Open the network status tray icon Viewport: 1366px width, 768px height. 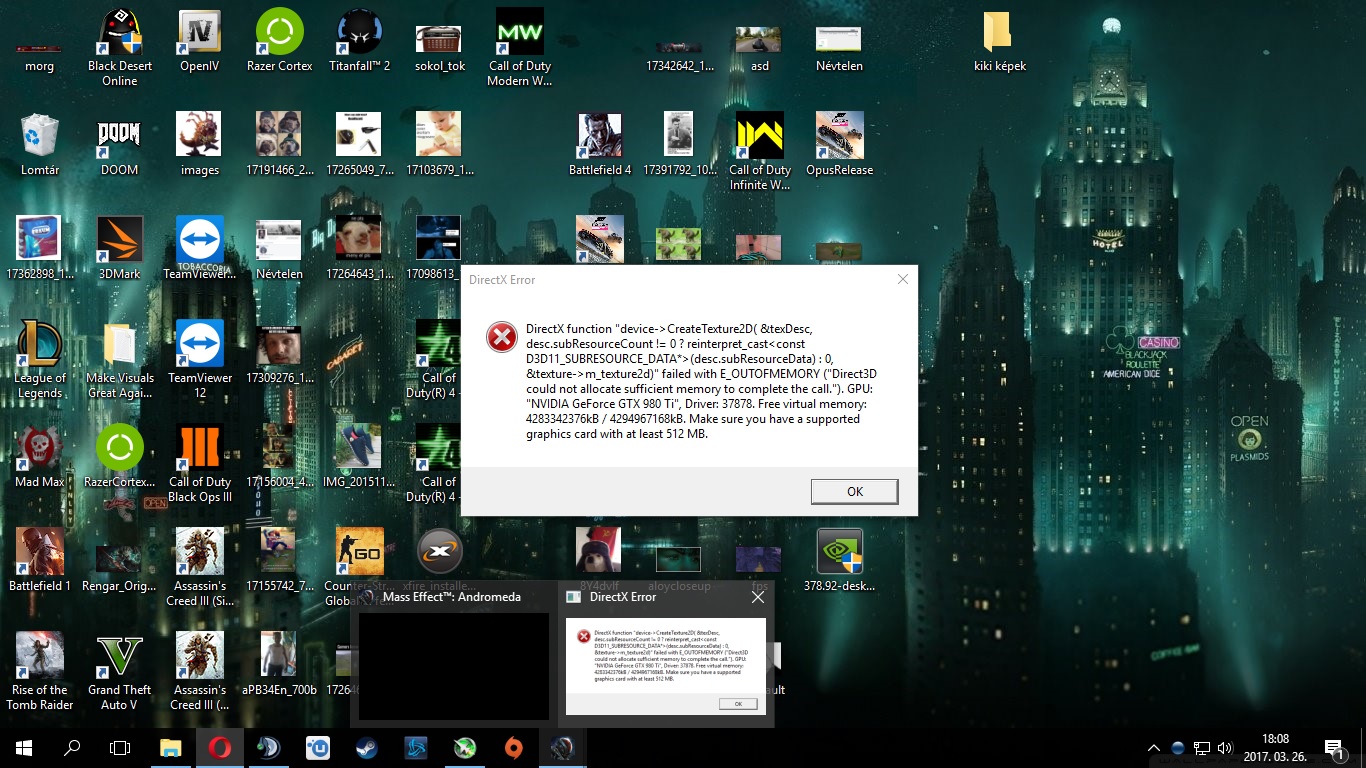tap(1202, 747)
